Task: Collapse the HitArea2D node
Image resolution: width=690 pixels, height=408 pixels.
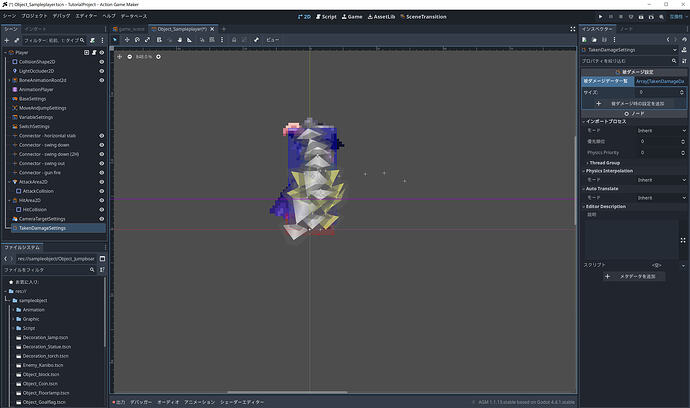Action: [10, 200]
